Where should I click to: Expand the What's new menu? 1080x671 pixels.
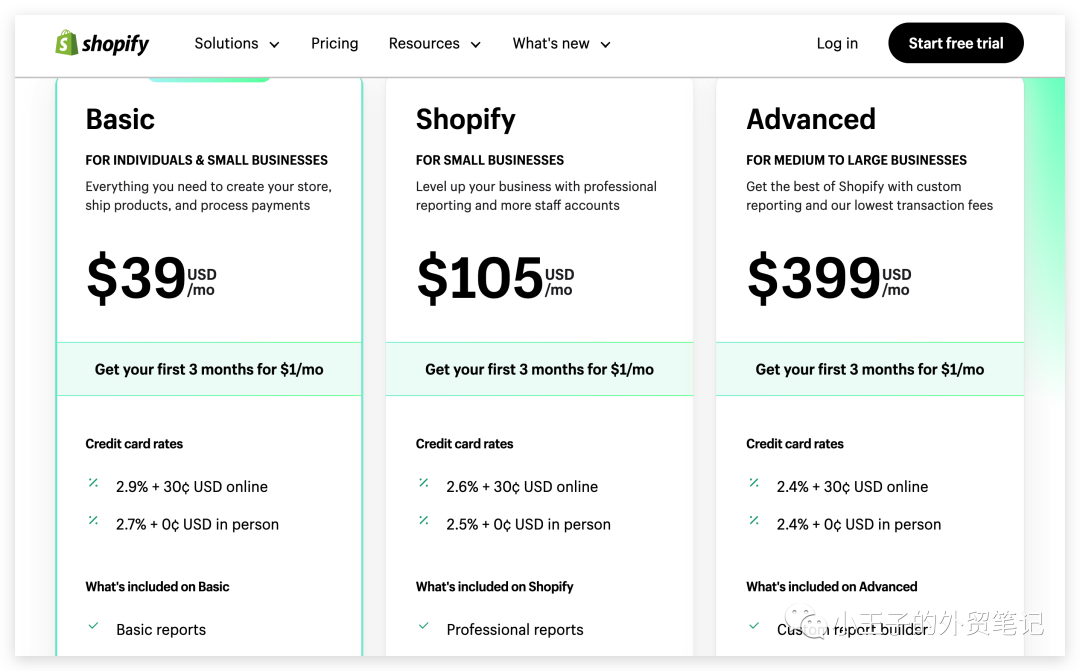(x=561, y=44)
